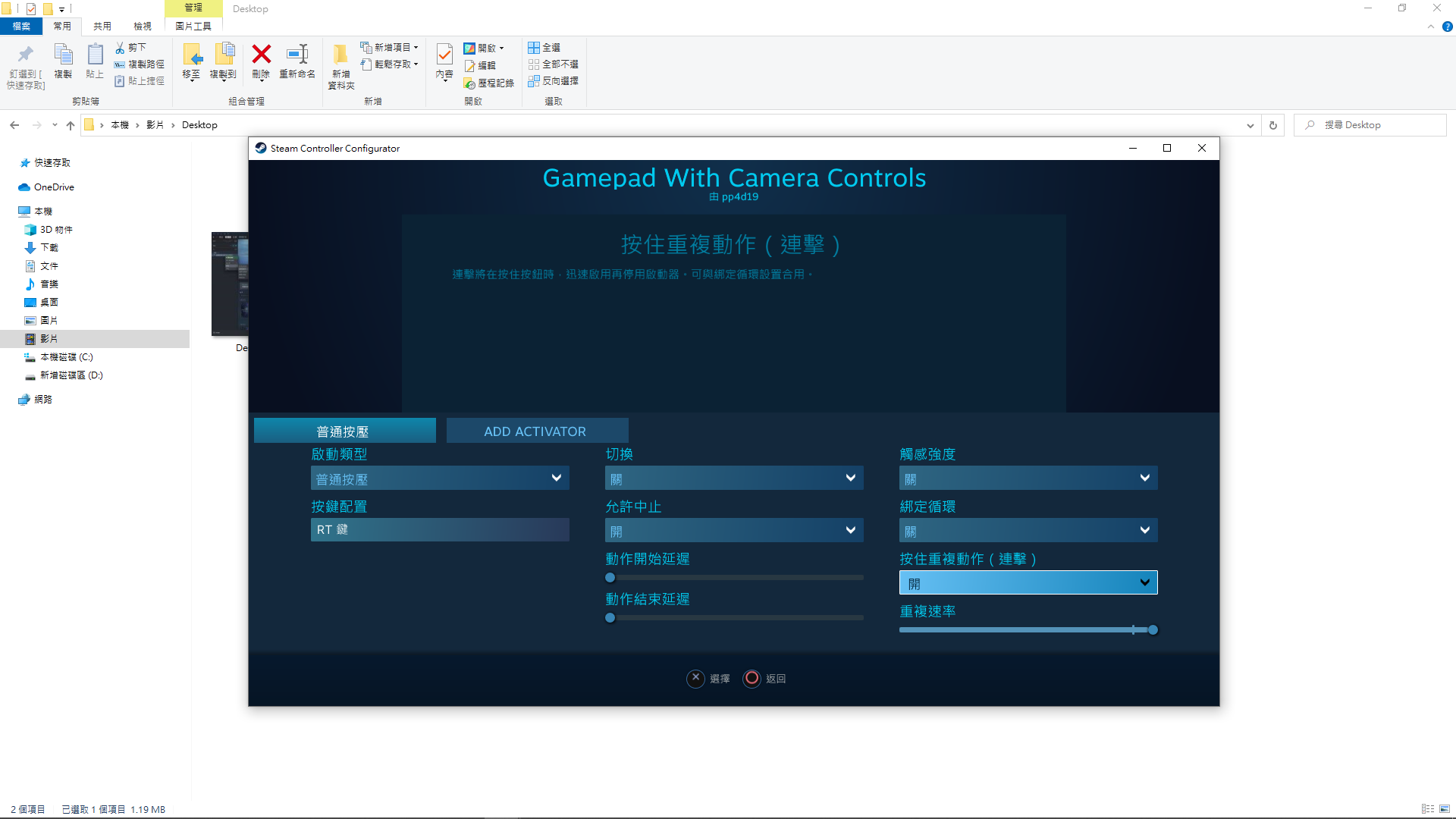
Task: Switch to the 共用 ribbon tab
Action: (x=102, y=27)
